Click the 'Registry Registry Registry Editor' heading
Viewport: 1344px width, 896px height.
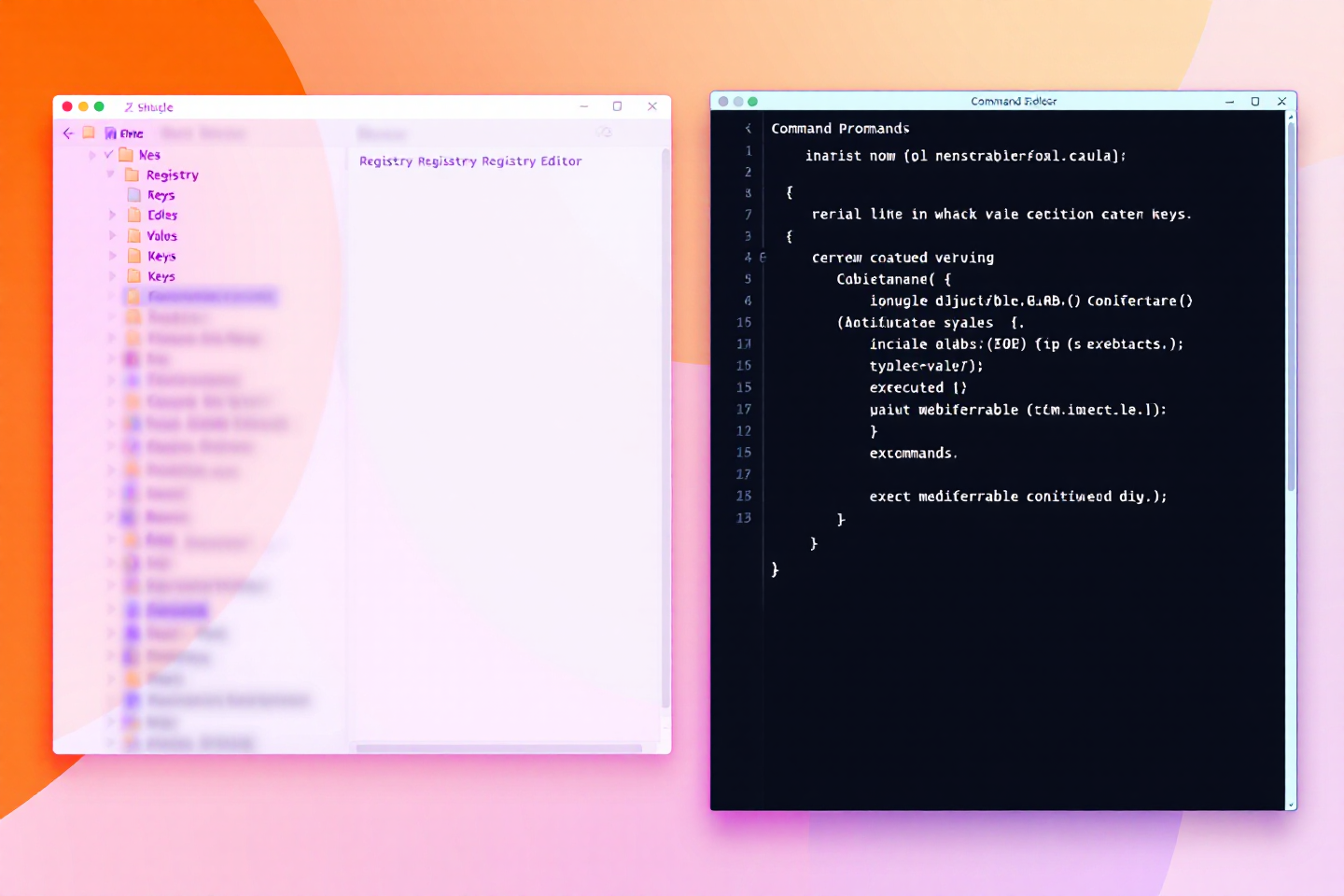(x=470, y=161)
